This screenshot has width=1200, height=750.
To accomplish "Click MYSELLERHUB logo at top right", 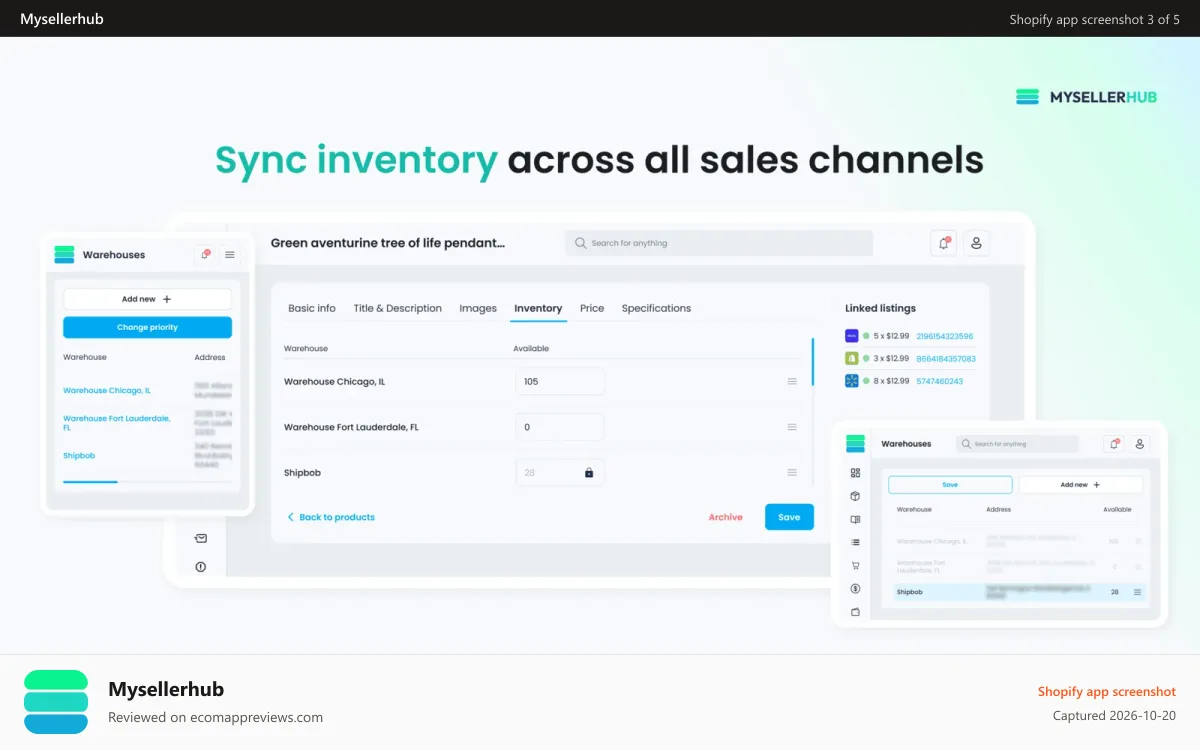I will 1086,97.
